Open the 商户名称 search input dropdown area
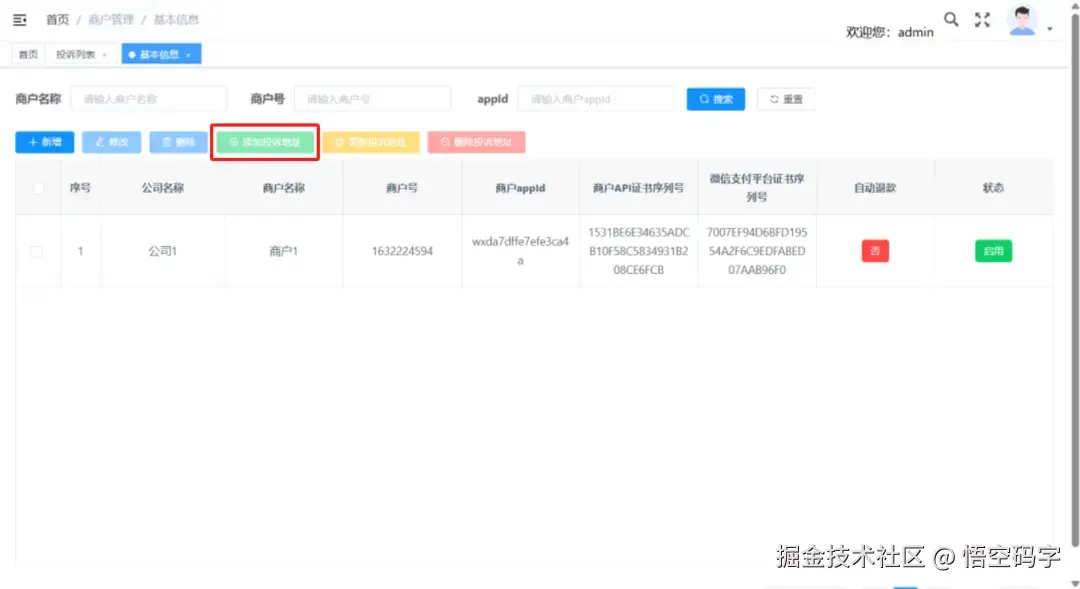The height and width of the screenshot is (589, 1080). [148, 98]
